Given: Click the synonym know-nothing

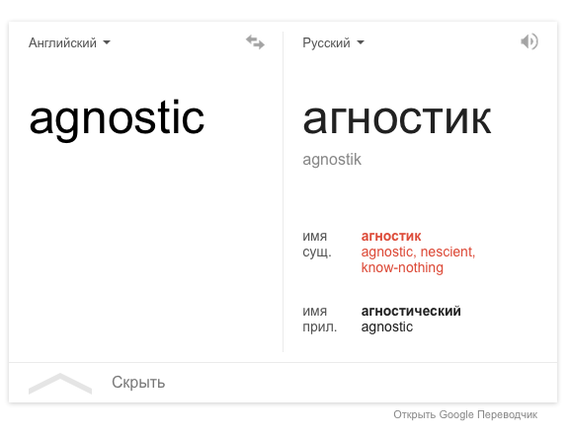Looking at the screenshot, I should click(x=402, y=268).
